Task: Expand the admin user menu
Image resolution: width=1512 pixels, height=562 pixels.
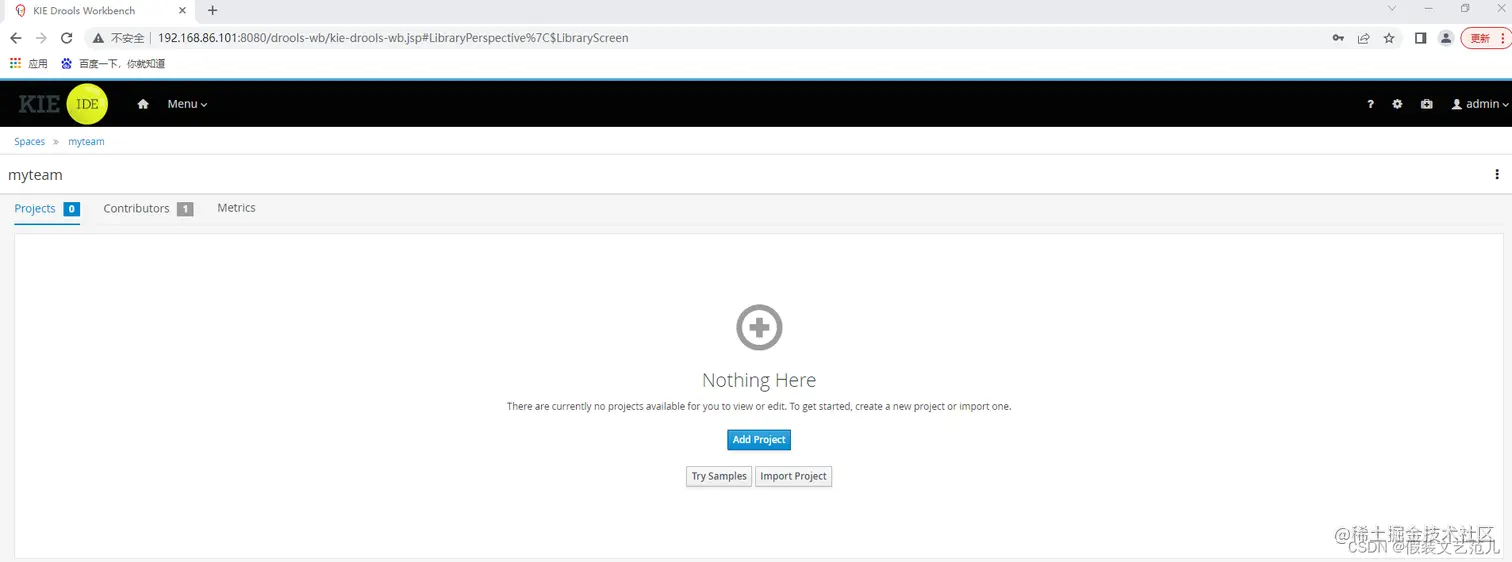Action: [1480, 104]
